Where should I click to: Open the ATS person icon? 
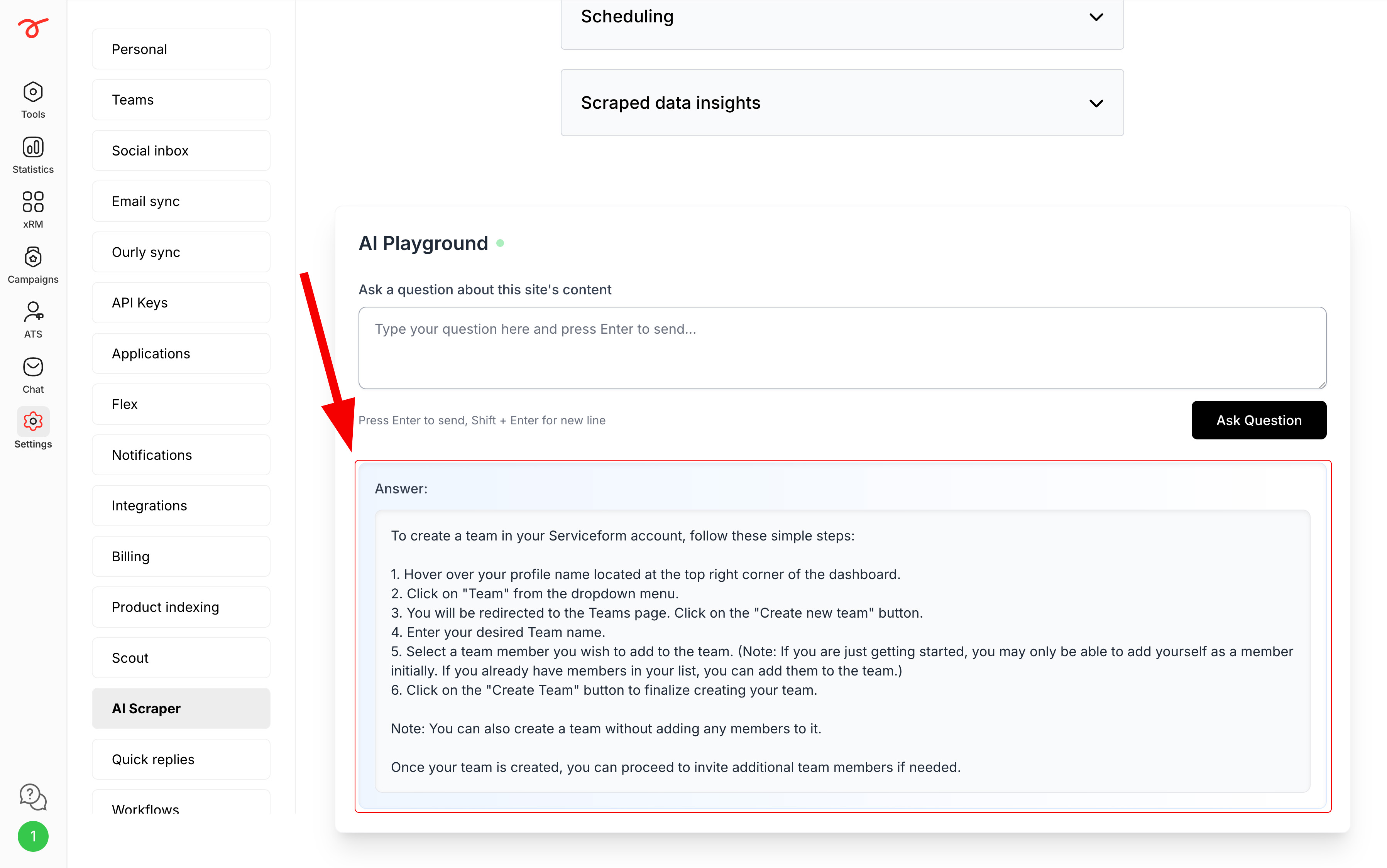pyautogui.click(x=33, y=312)
